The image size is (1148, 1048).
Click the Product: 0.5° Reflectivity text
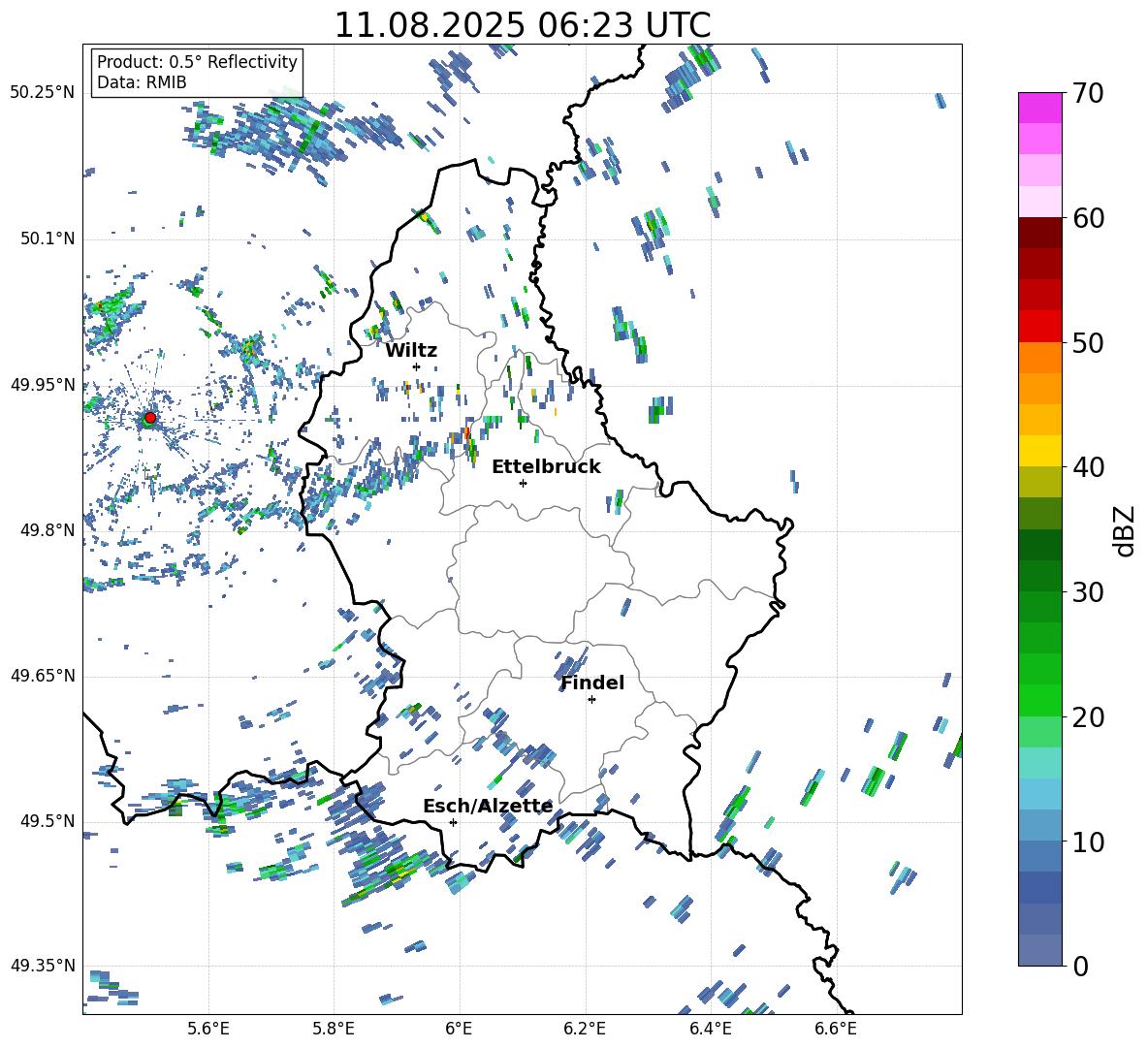(x=197, y=61)
